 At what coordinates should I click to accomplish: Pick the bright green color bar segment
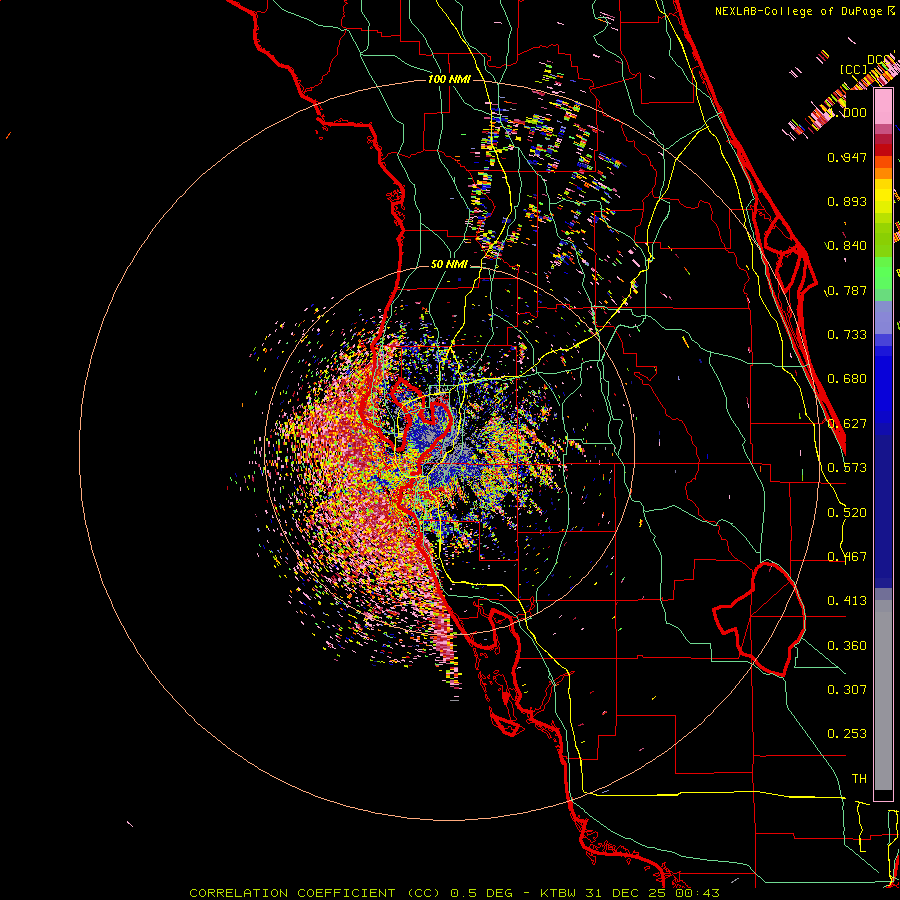click(x=883, y=273)
